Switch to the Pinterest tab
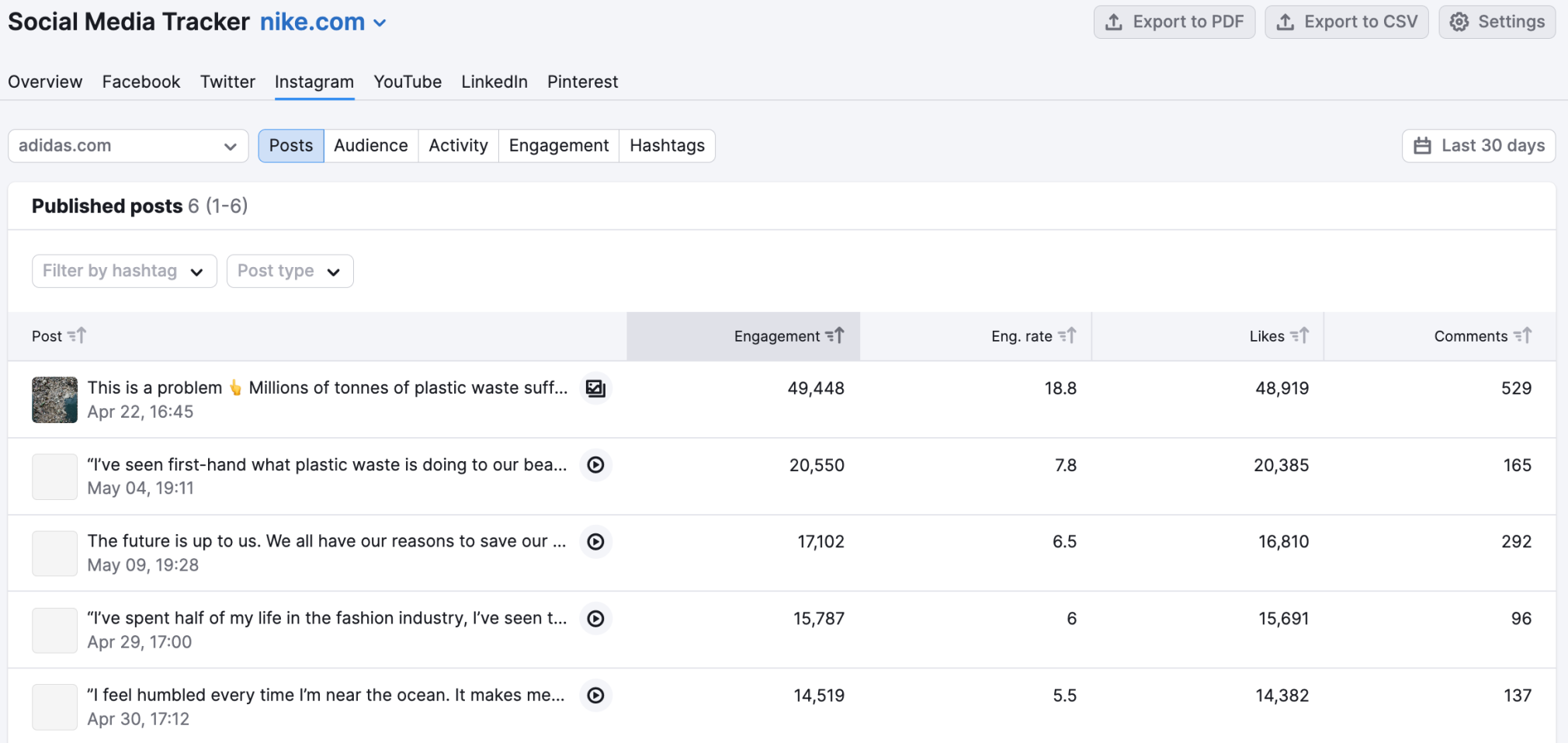The image size is (1568, 743). 583,82
